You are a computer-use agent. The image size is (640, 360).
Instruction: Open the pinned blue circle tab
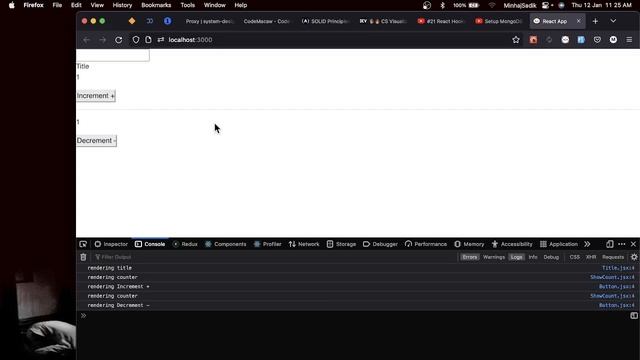168,21
